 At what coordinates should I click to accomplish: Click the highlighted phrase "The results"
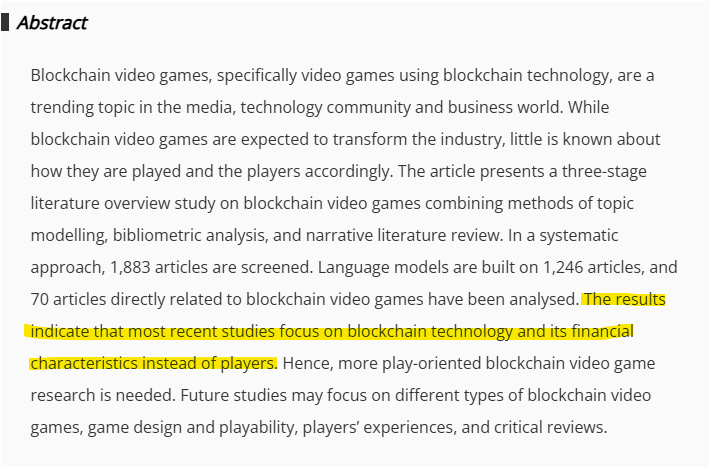[x=624, y=299]
